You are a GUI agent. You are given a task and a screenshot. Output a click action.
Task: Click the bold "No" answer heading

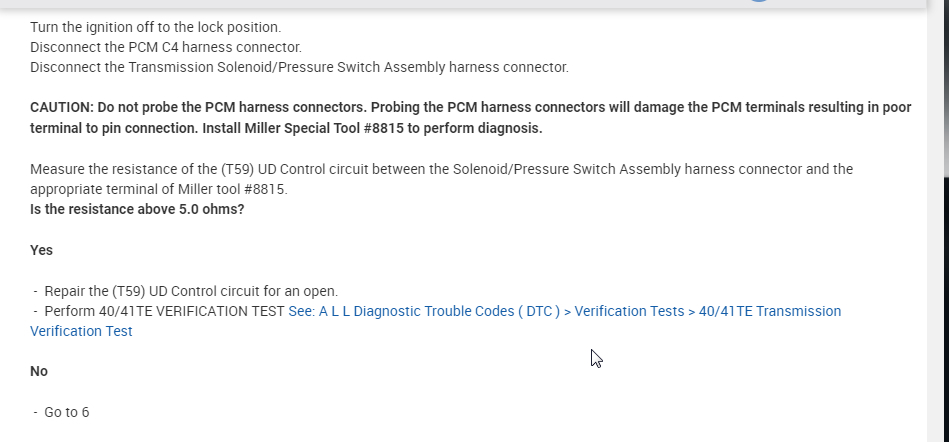[x=39, y=371]
